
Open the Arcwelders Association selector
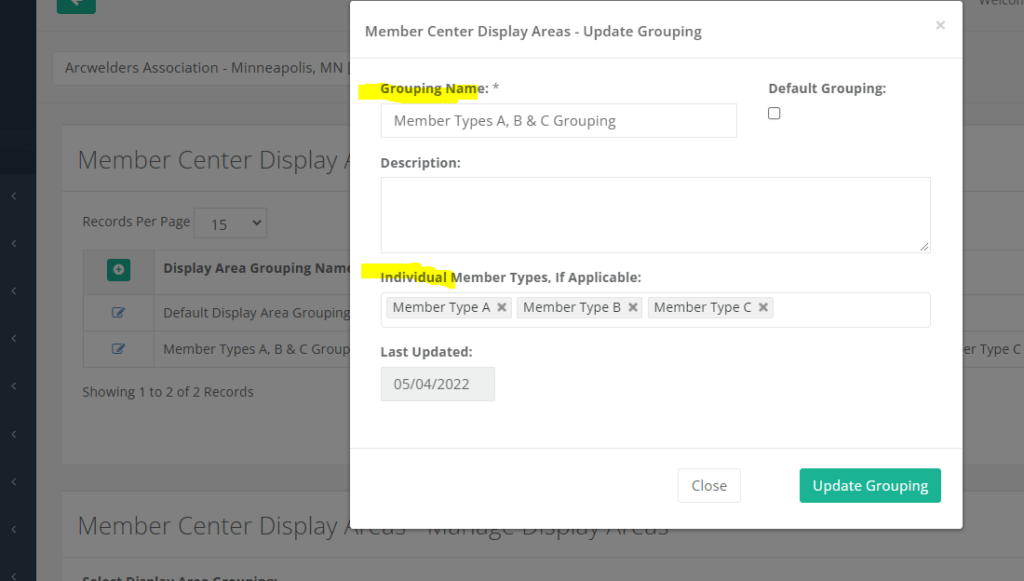200,68
